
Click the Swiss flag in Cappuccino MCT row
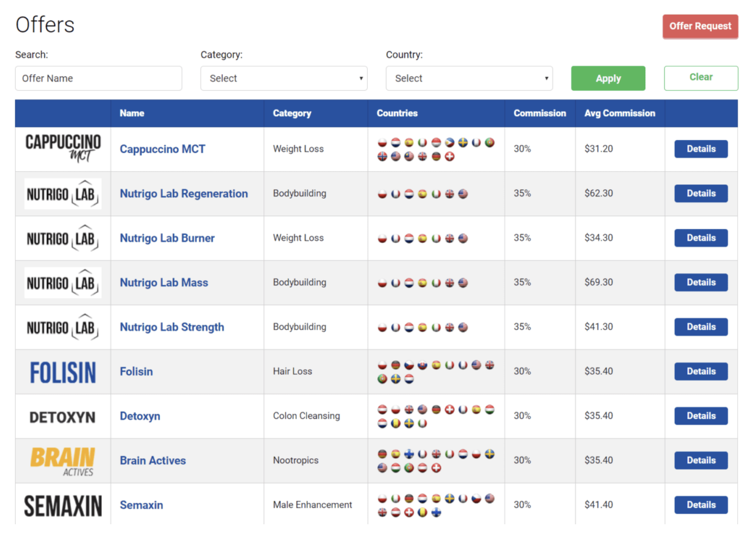point(449,157)
